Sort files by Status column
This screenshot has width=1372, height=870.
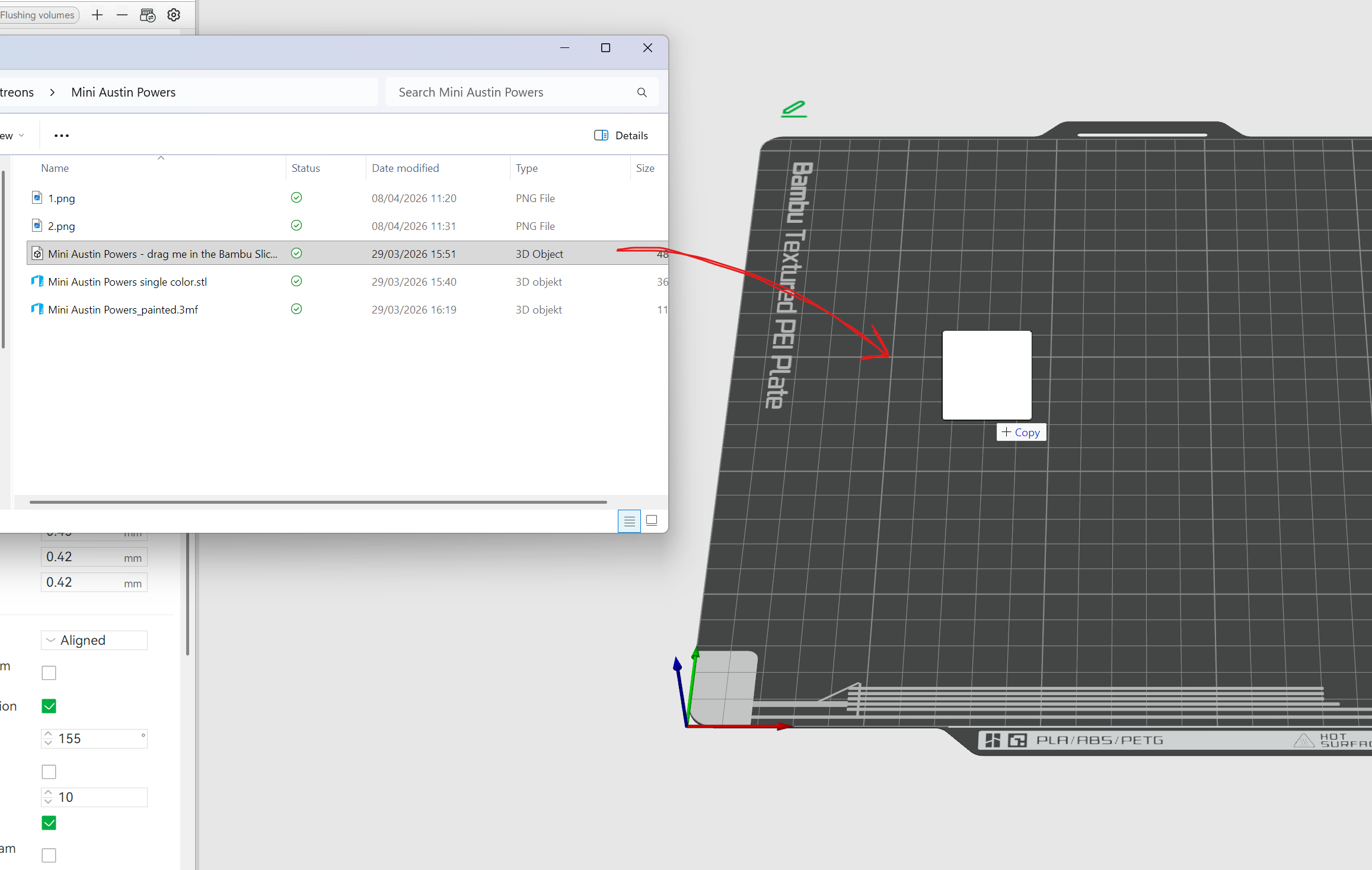(x=306, y=168)
